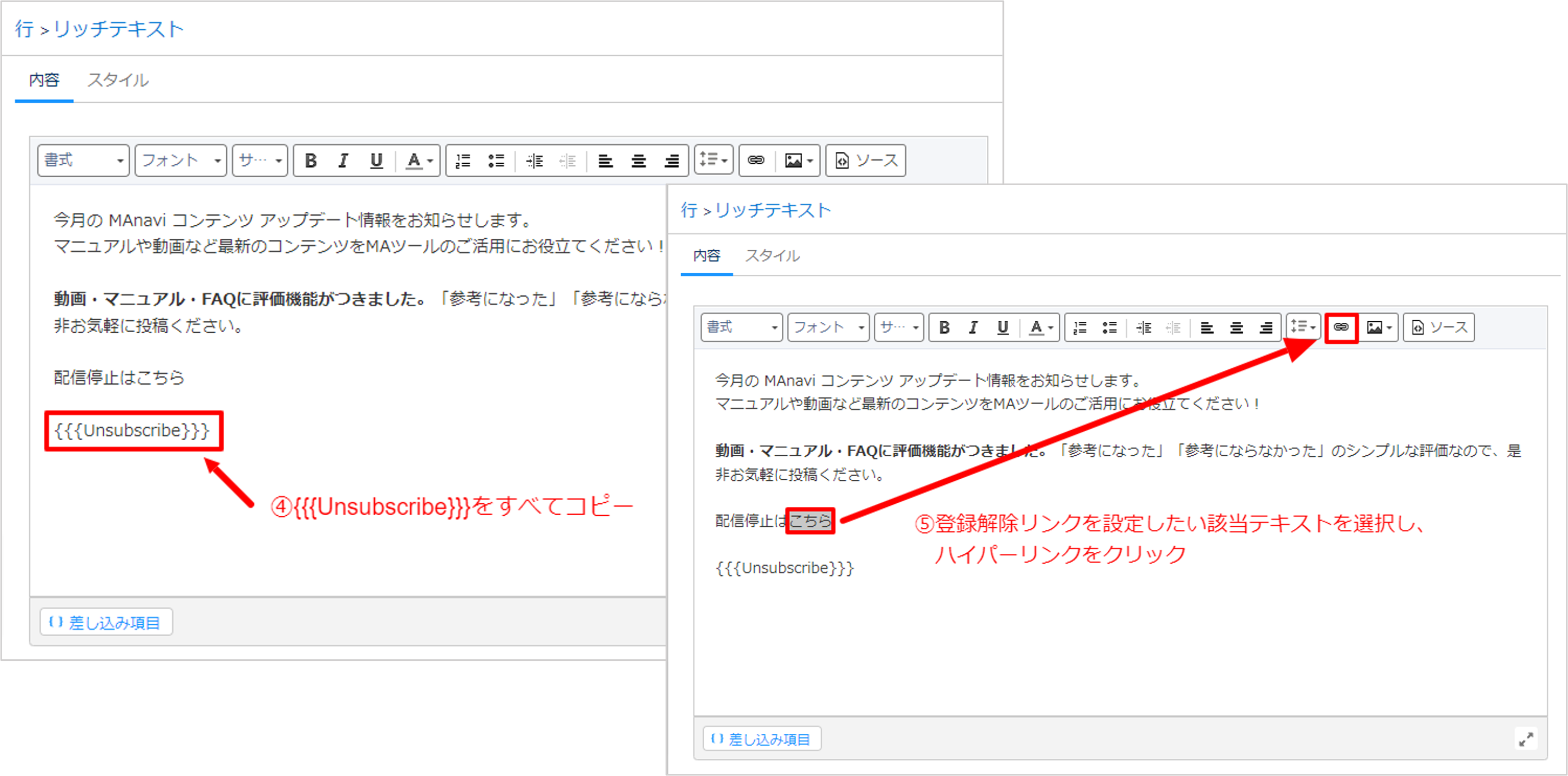Center text in back editor toolbar

639,161
